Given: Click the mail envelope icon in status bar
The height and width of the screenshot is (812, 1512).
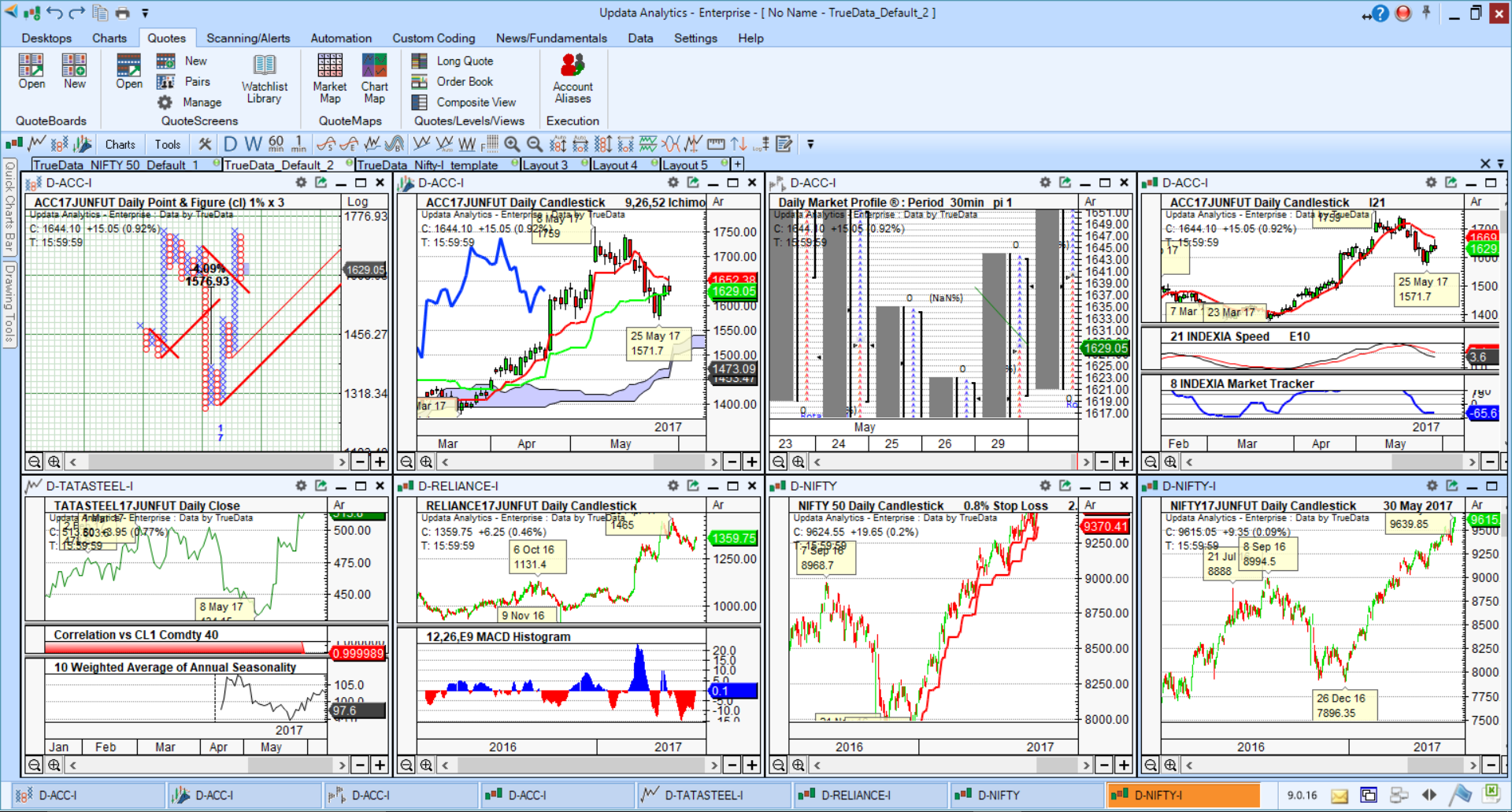Looking at the screenshot, I should point(1340,795).
